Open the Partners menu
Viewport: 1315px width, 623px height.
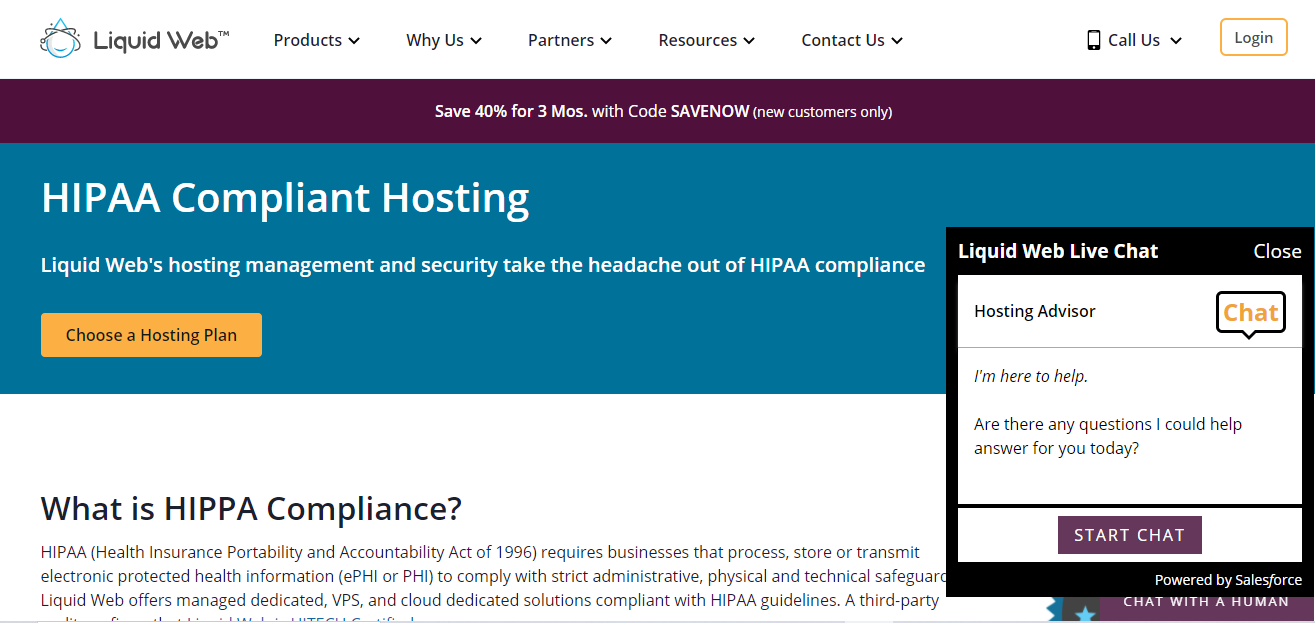570,40
